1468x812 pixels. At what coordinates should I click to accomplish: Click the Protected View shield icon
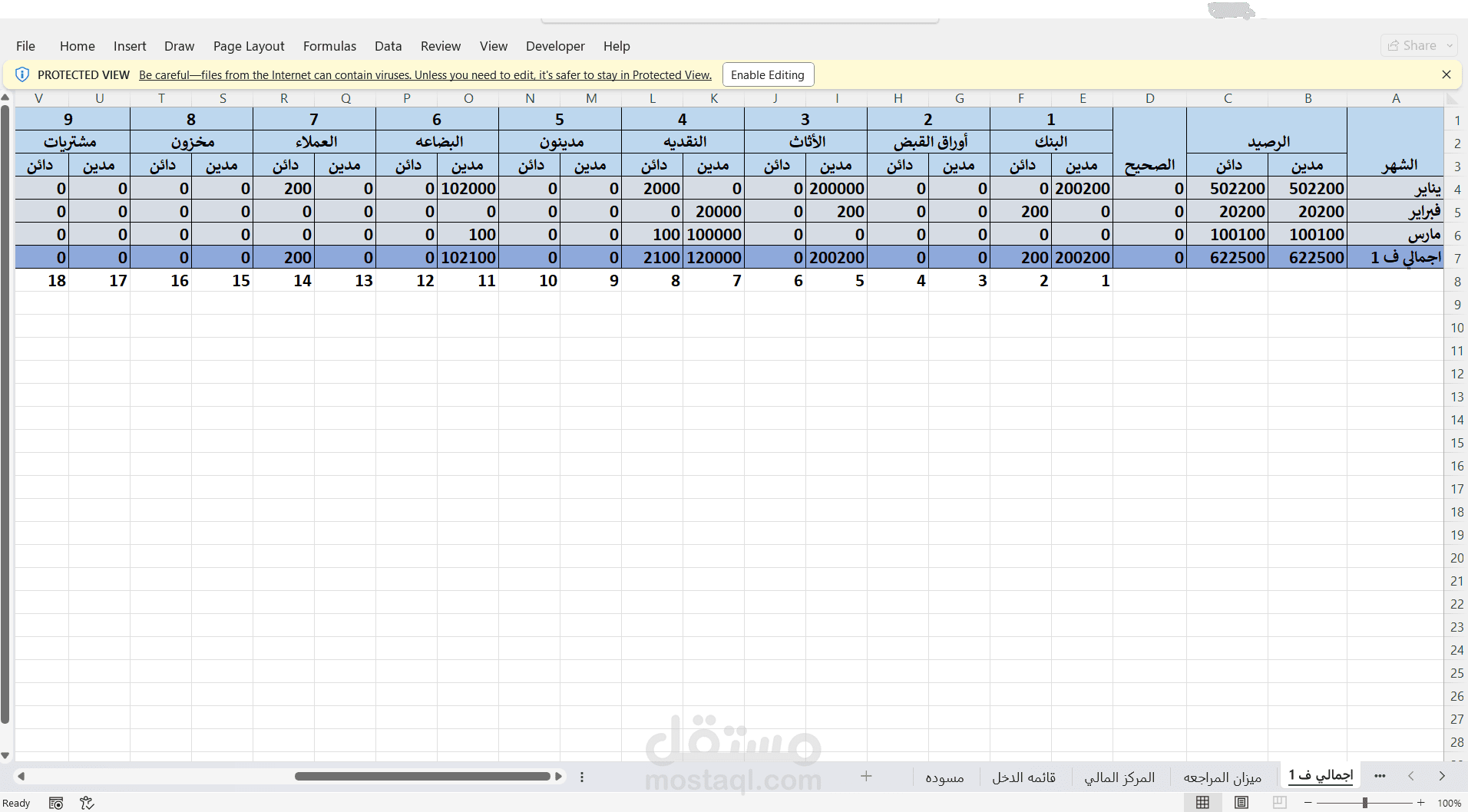22,74
